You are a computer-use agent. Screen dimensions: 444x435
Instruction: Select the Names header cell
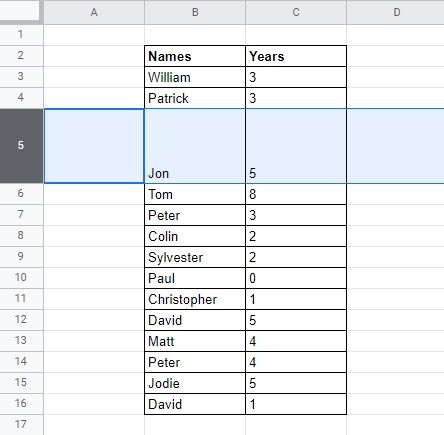(195, 56)
